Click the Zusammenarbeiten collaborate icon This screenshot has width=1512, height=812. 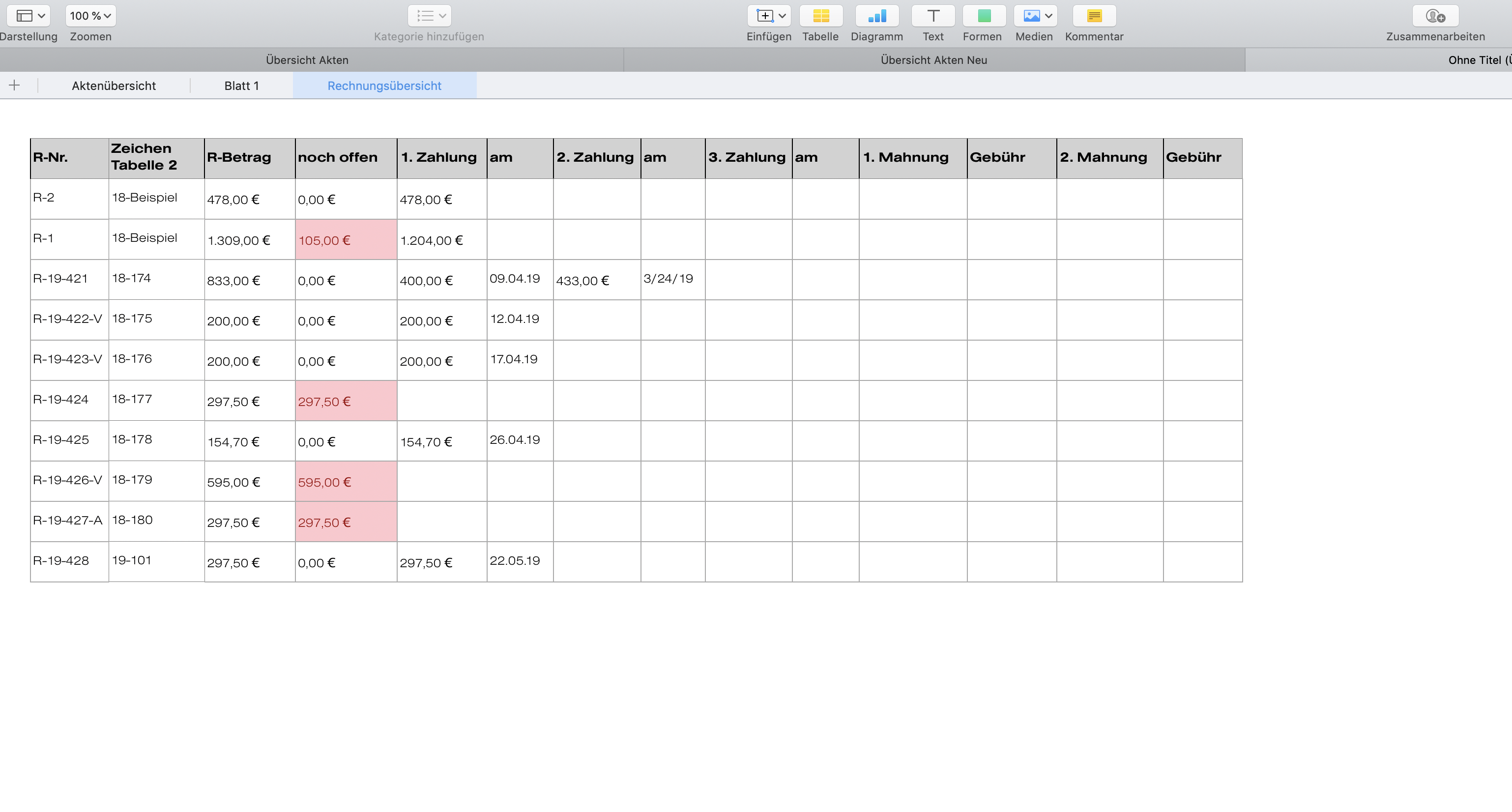click(x=1435, y=16)
